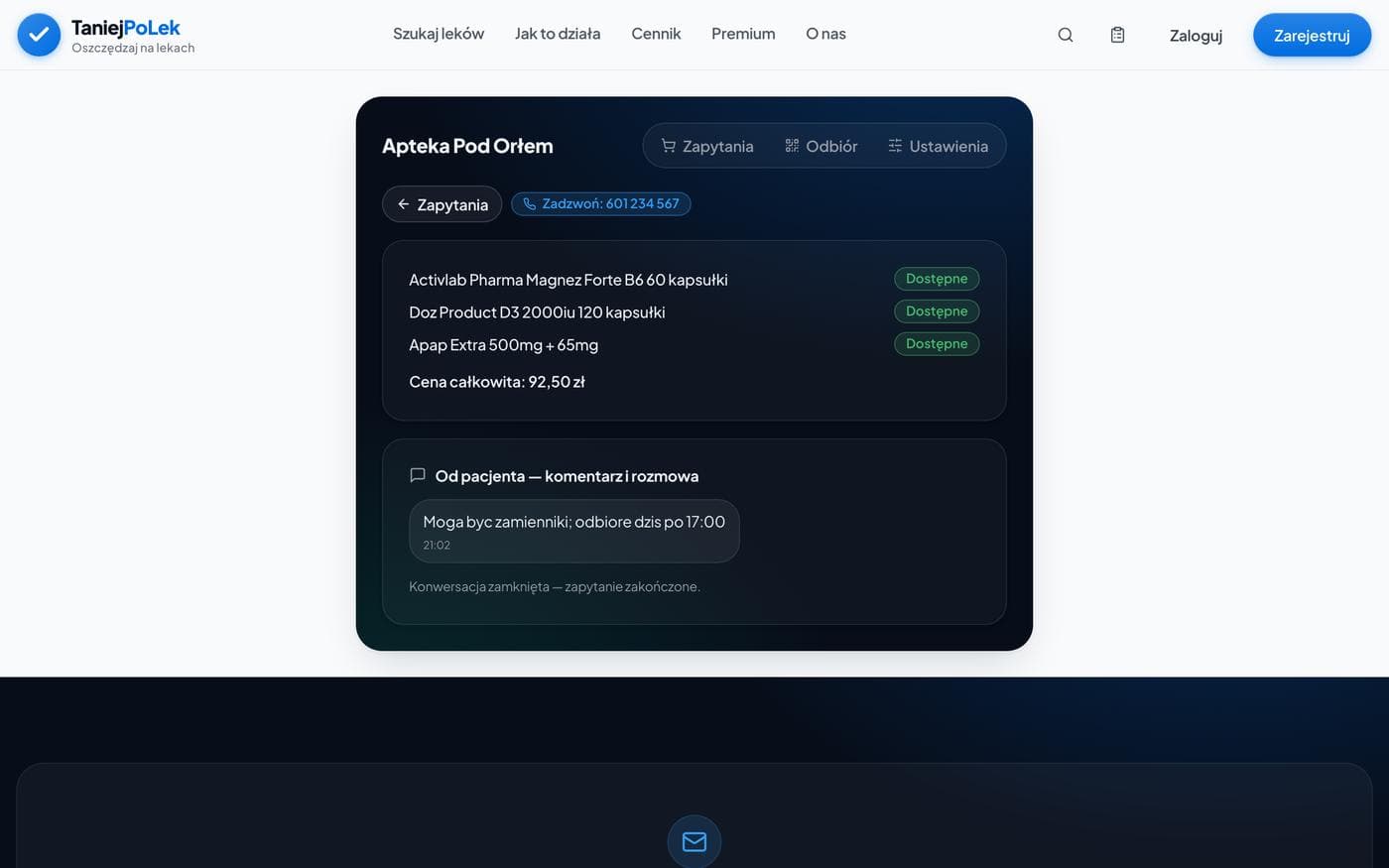
Task: Click the patient message bubble from 21:02
Action: point(574,531)
